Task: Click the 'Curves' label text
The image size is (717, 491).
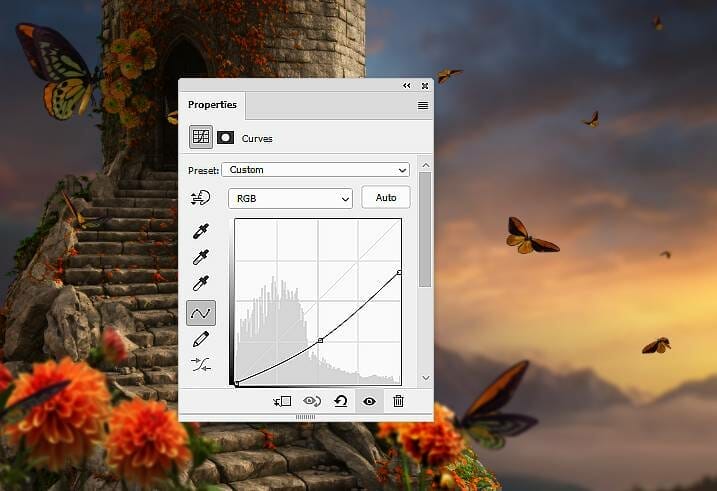Action: click(257, 139)
